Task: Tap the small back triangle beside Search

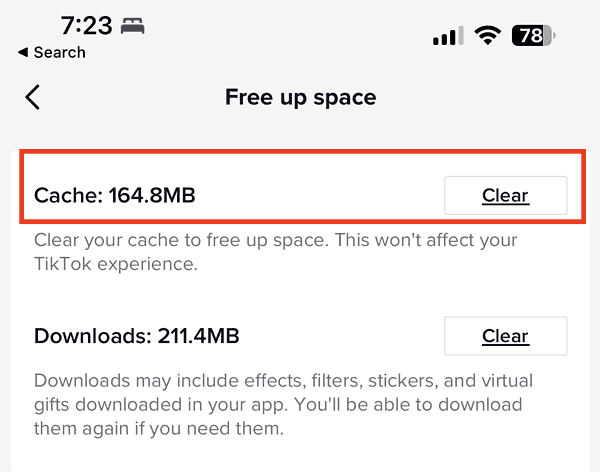Action: (23, 52)
